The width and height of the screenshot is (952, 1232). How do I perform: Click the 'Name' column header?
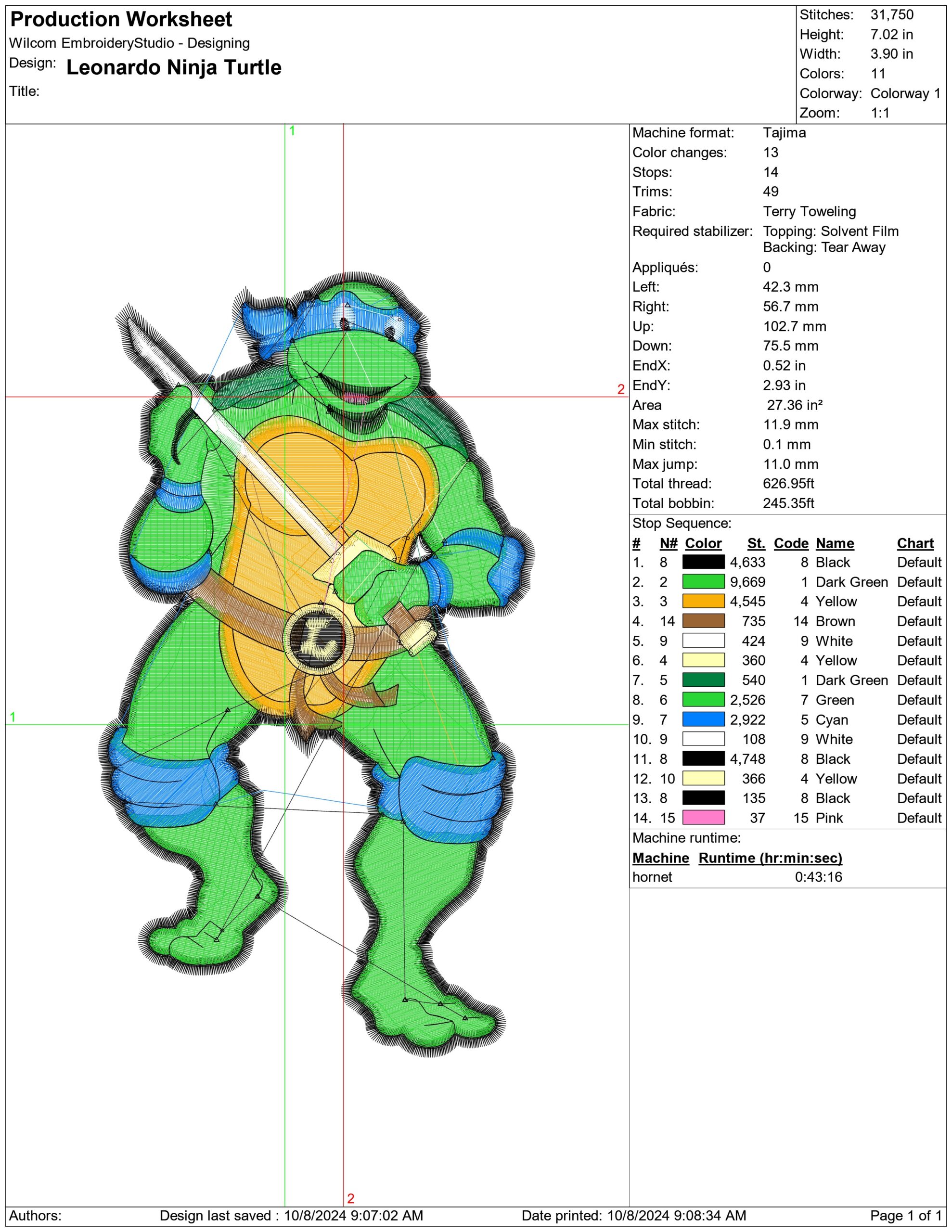(x=835, y=543)
